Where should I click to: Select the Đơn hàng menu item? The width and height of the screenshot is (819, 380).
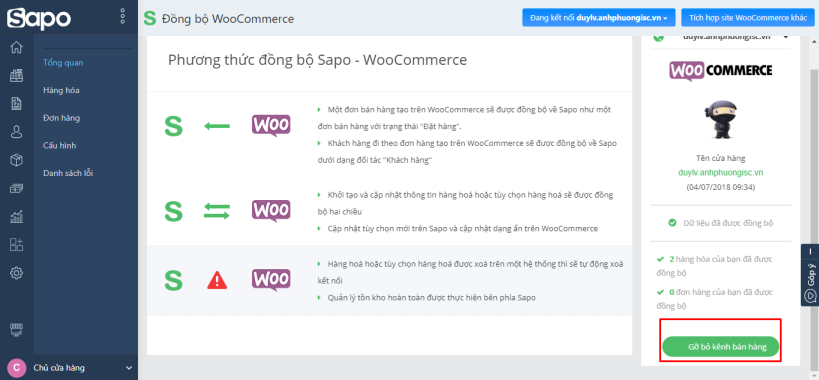[61, 118]
